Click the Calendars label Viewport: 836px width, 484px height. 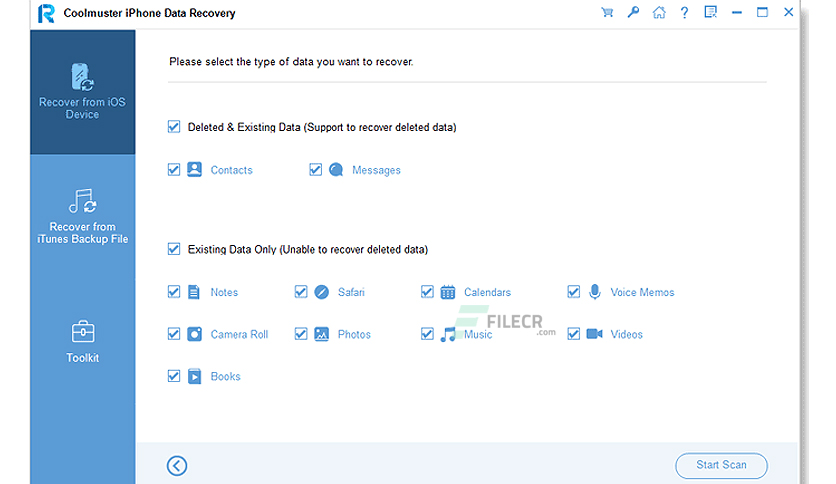487,292
